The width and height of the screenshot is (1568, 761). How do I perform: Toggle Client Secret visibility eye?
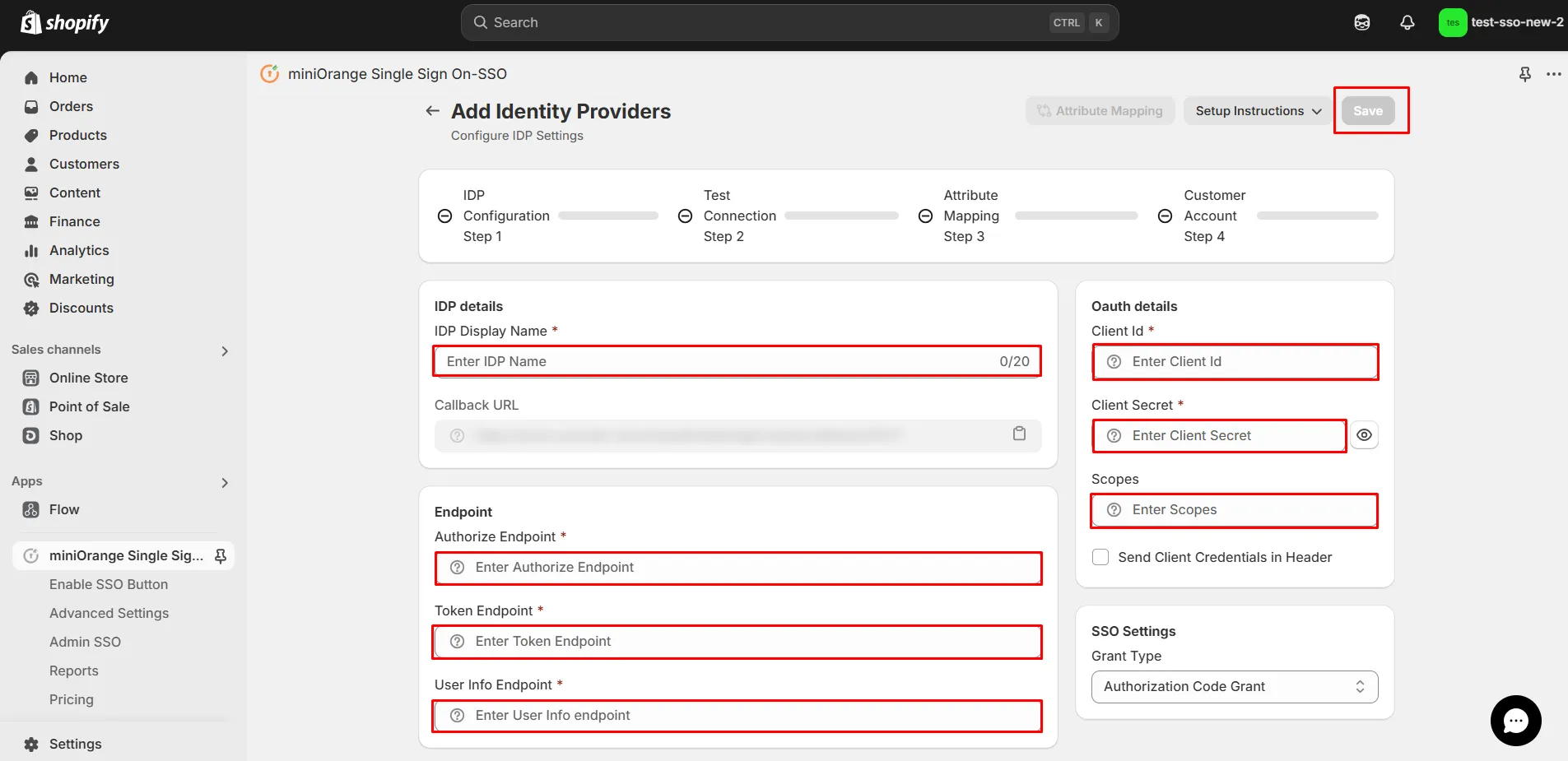[1364, 435]
